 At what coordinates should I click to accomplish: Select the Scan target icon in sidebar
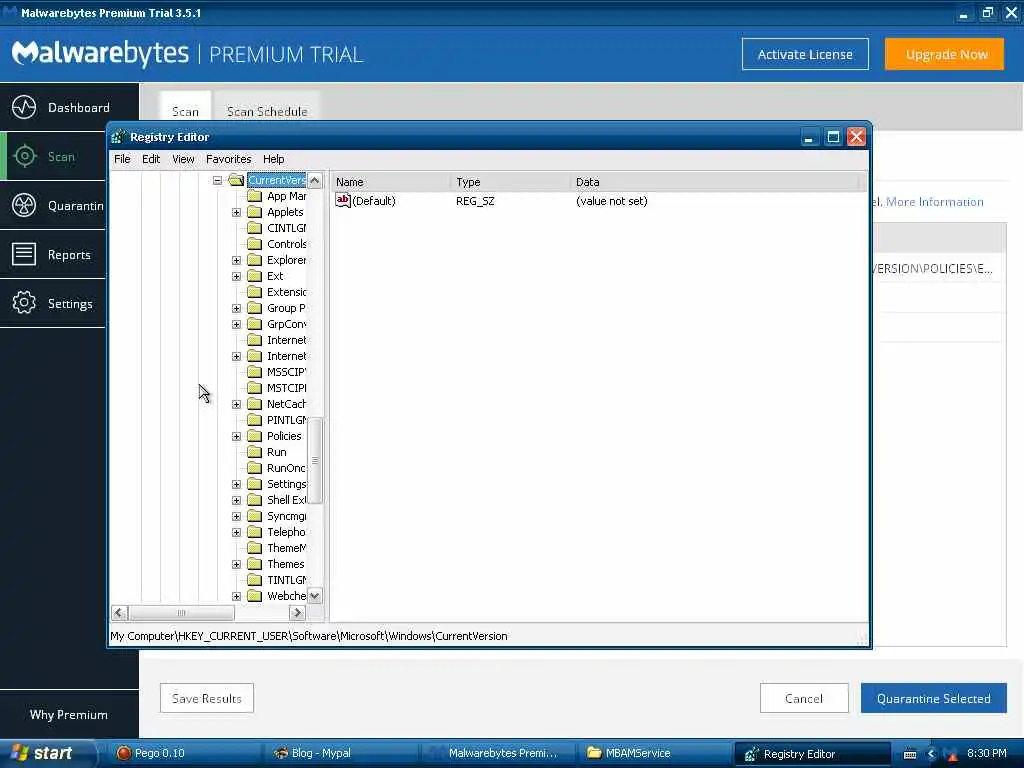point(25,156)
